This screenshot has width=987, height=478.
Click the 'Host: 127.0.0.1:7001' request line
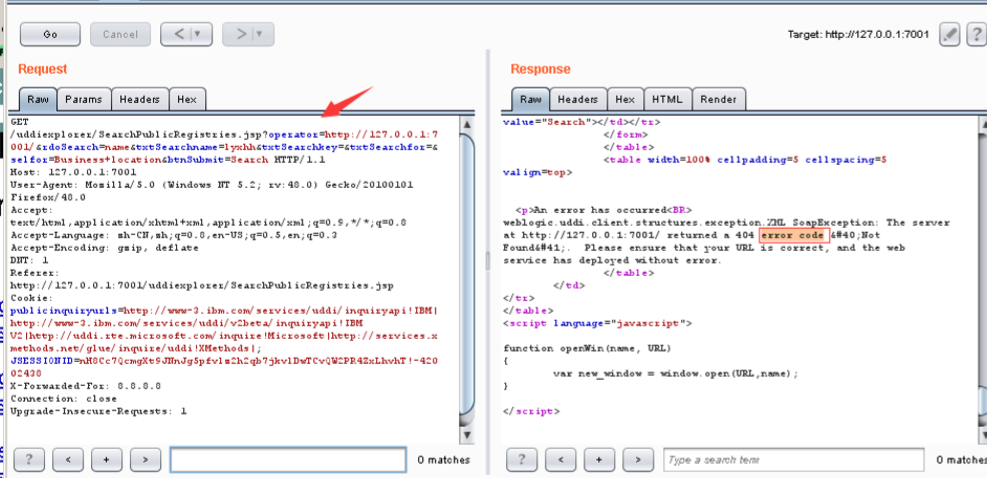coord(74,172)
